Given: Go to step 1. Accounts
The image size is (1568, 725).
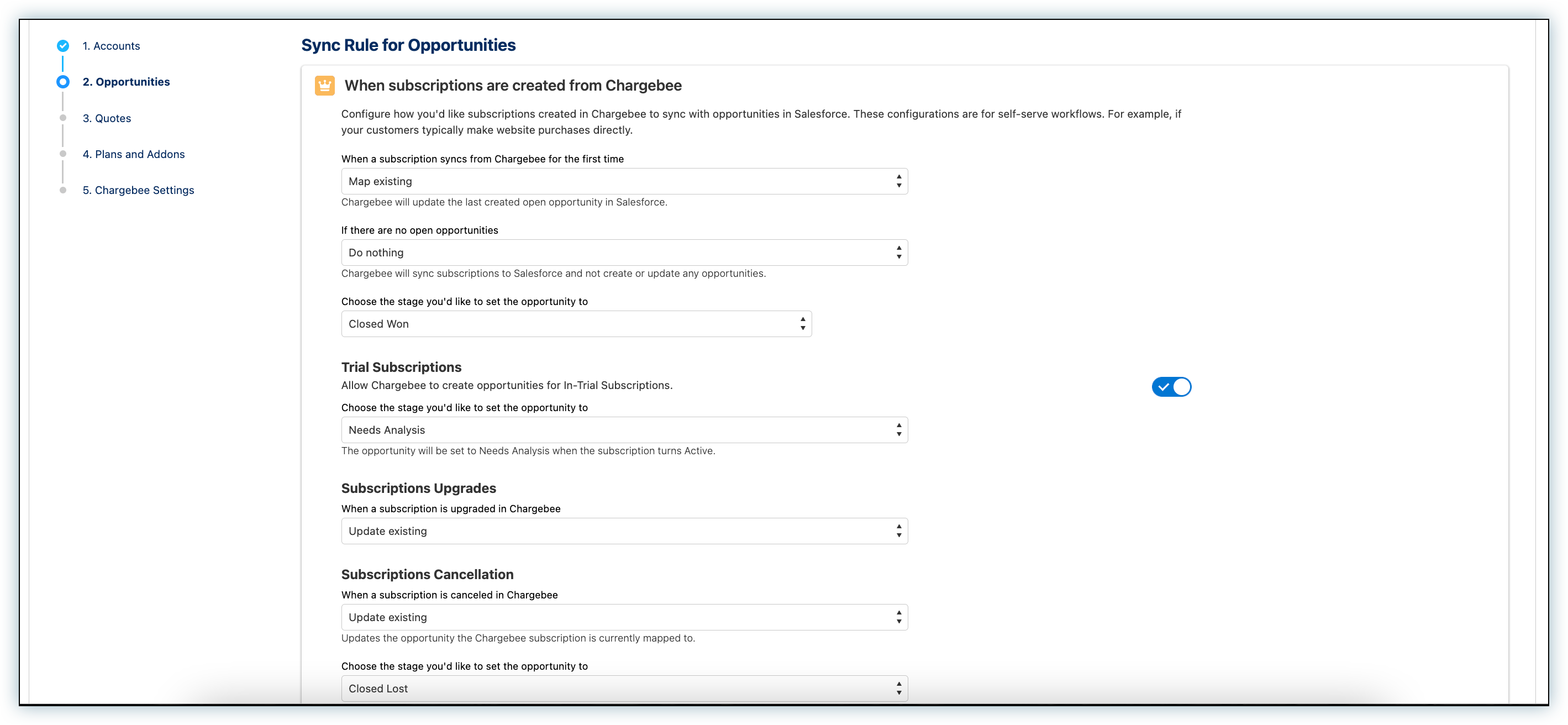Looking at the screenshot, I should [112, 46].
